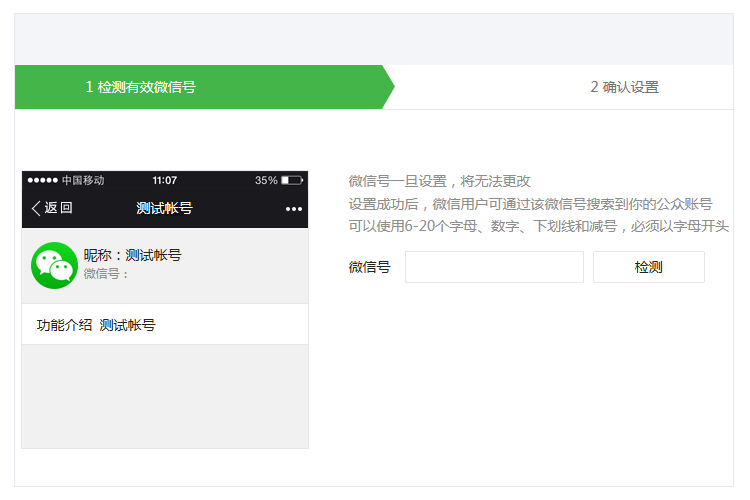750x500 pixels.
Task: Click the 昵称：测试帐号 nickname line
Action: click(132, 255)
